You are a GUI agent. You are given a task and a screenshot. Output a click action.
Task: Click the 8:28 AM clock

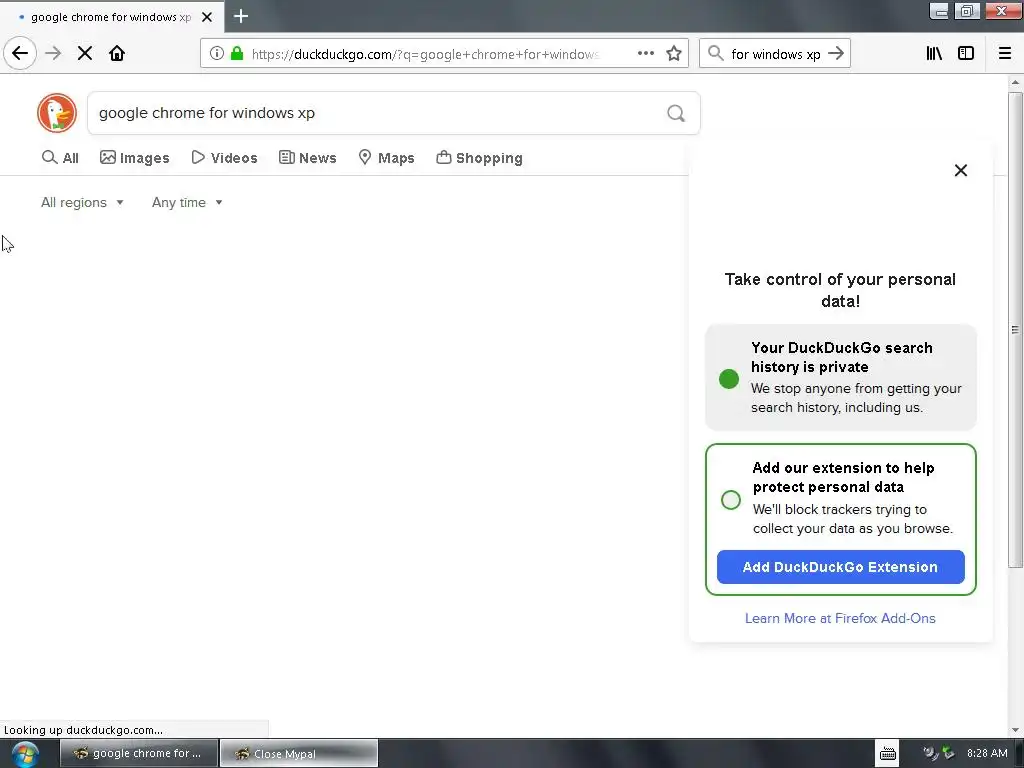pos(987,753)
